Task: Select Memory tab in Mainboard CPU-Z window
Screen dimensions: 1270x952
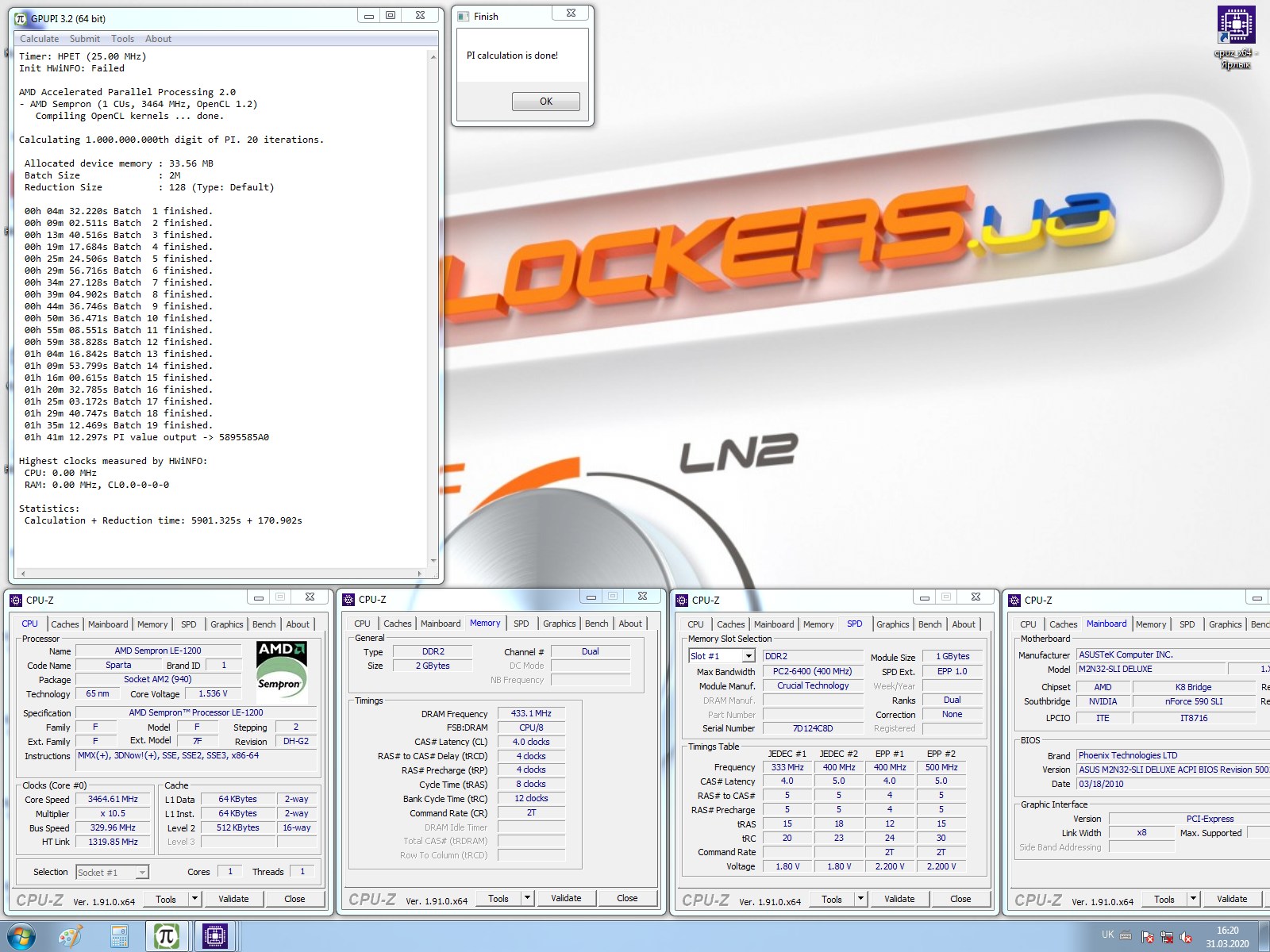Action: click(x=1151, y=624)
